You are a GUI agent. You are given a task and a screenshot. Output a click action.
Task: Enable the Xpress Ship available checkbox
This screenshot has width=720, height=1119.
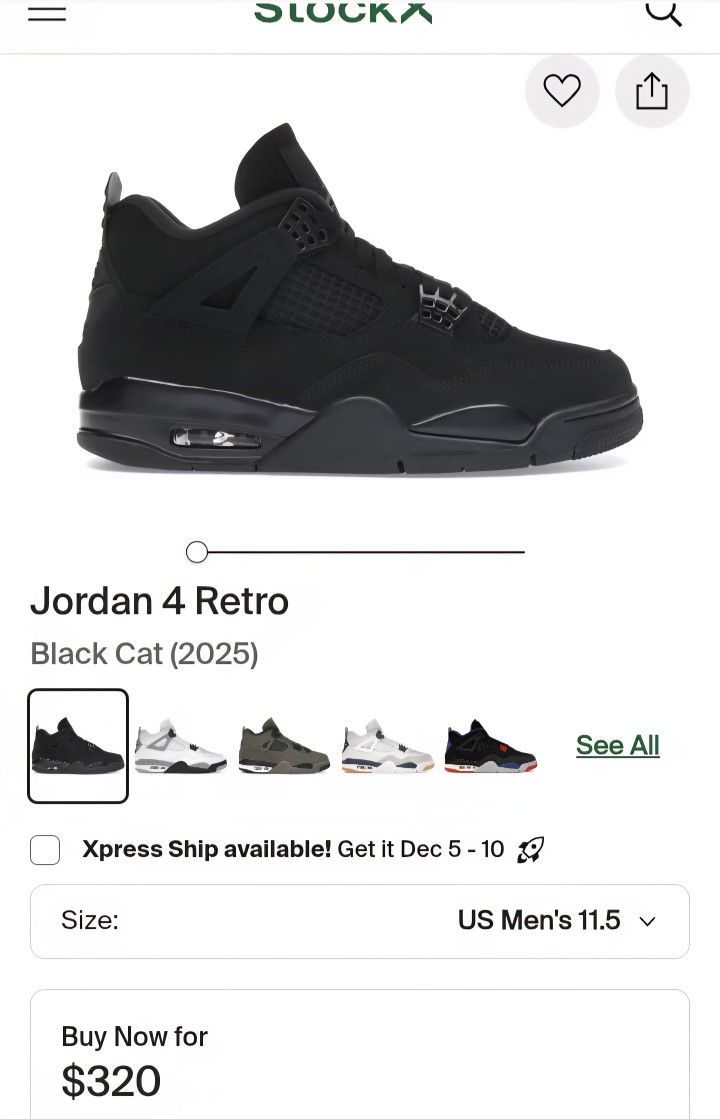point(44,849)
